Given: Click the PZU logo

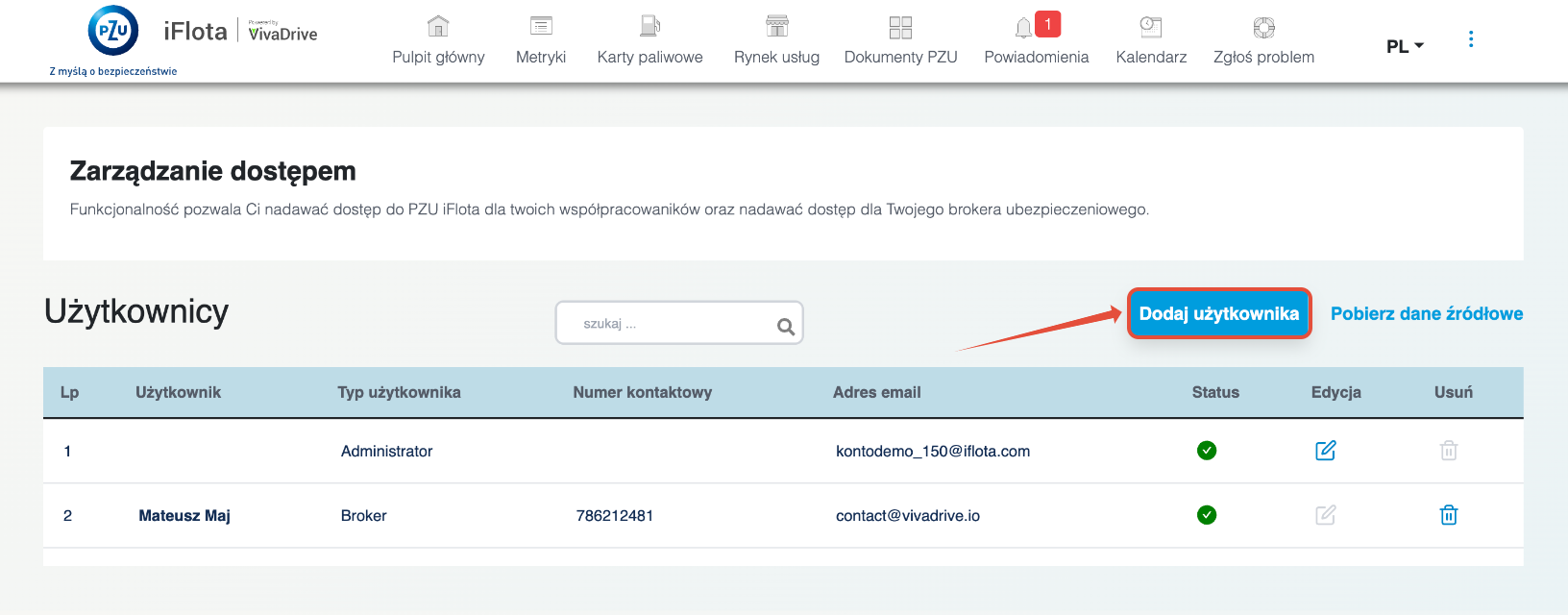Looking at the screenshot, I should (113, 31).
